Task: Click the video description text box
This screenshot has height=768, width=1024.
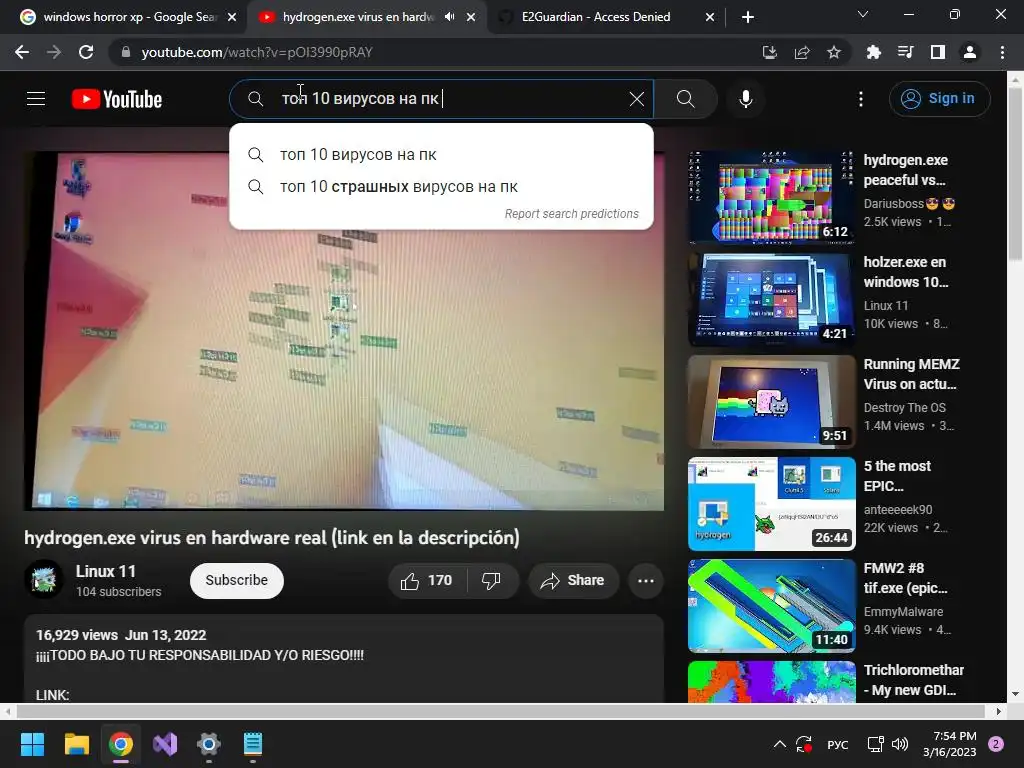Action: pos(344,659)
